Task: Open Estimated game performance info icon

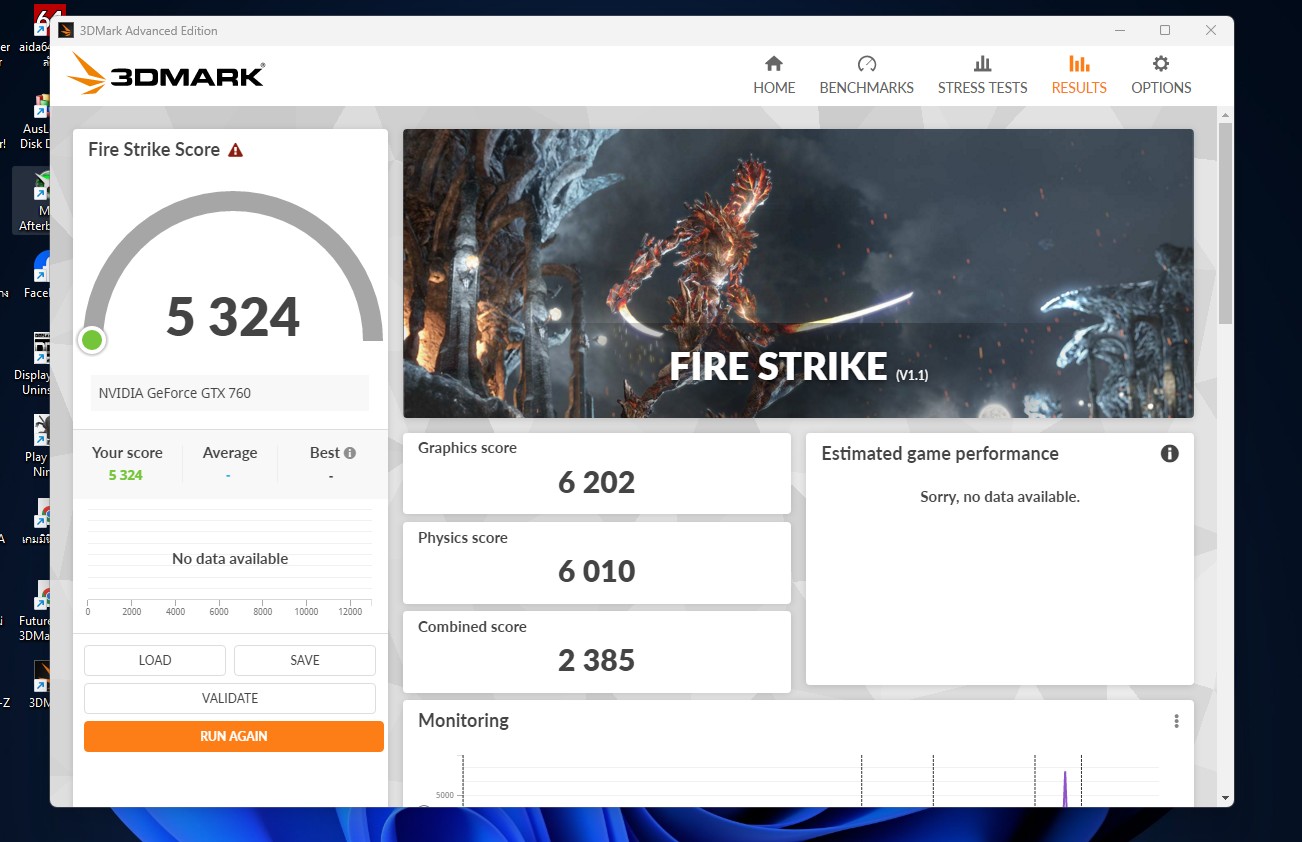Action: coord(1169,454)
